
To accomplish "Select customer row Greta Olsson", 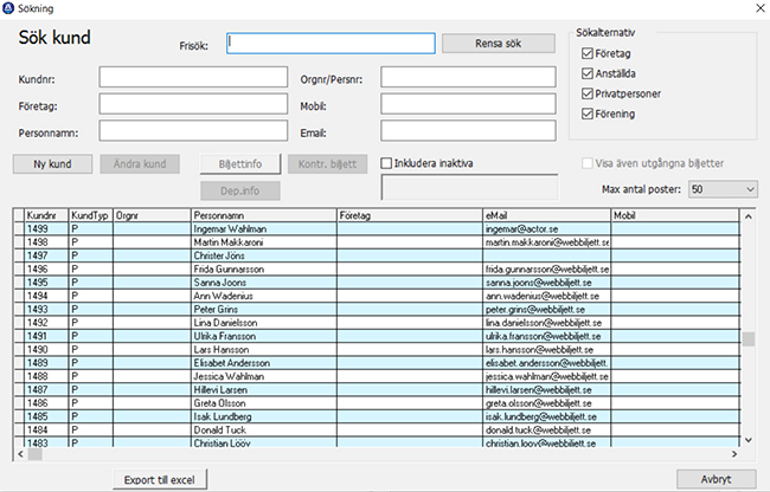I will pyautogui.click(x=376, y=403).
